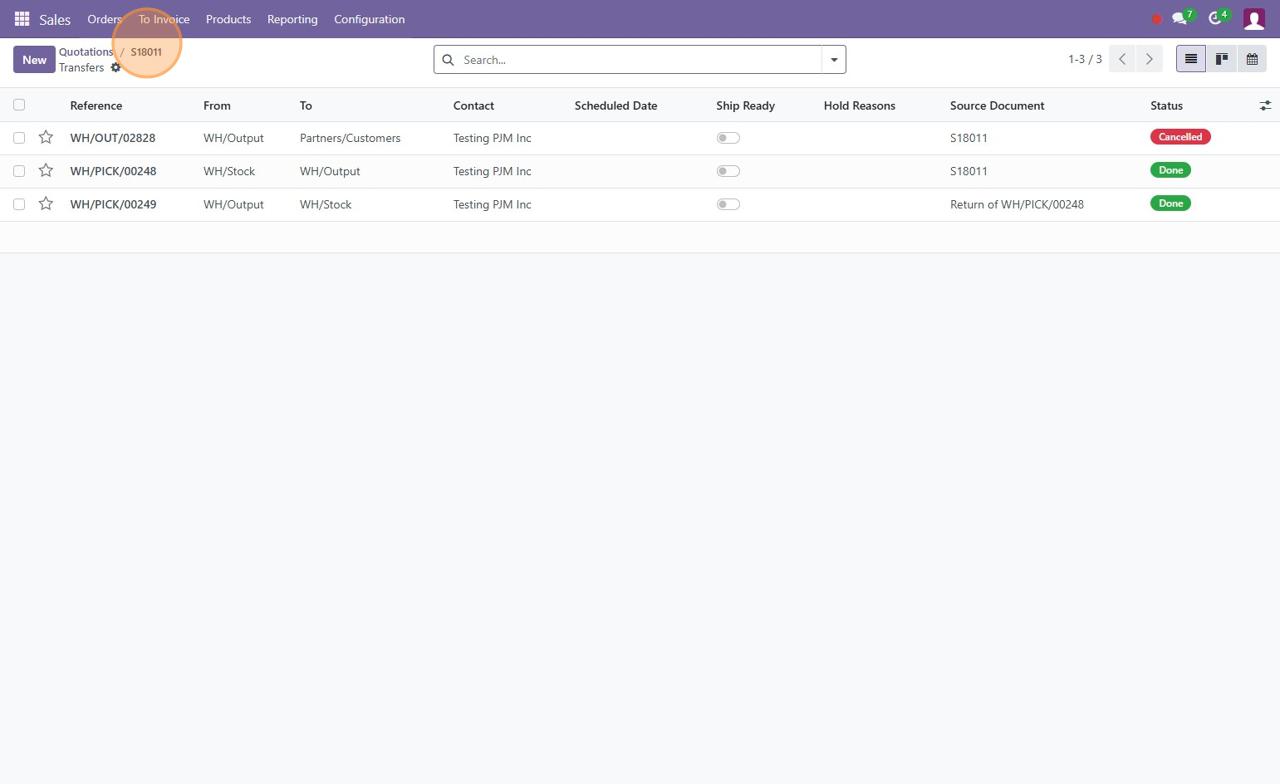Tick the select-all checkbox in header
The height and width of the screenshot is (784, 1280).
coord(19,105)
